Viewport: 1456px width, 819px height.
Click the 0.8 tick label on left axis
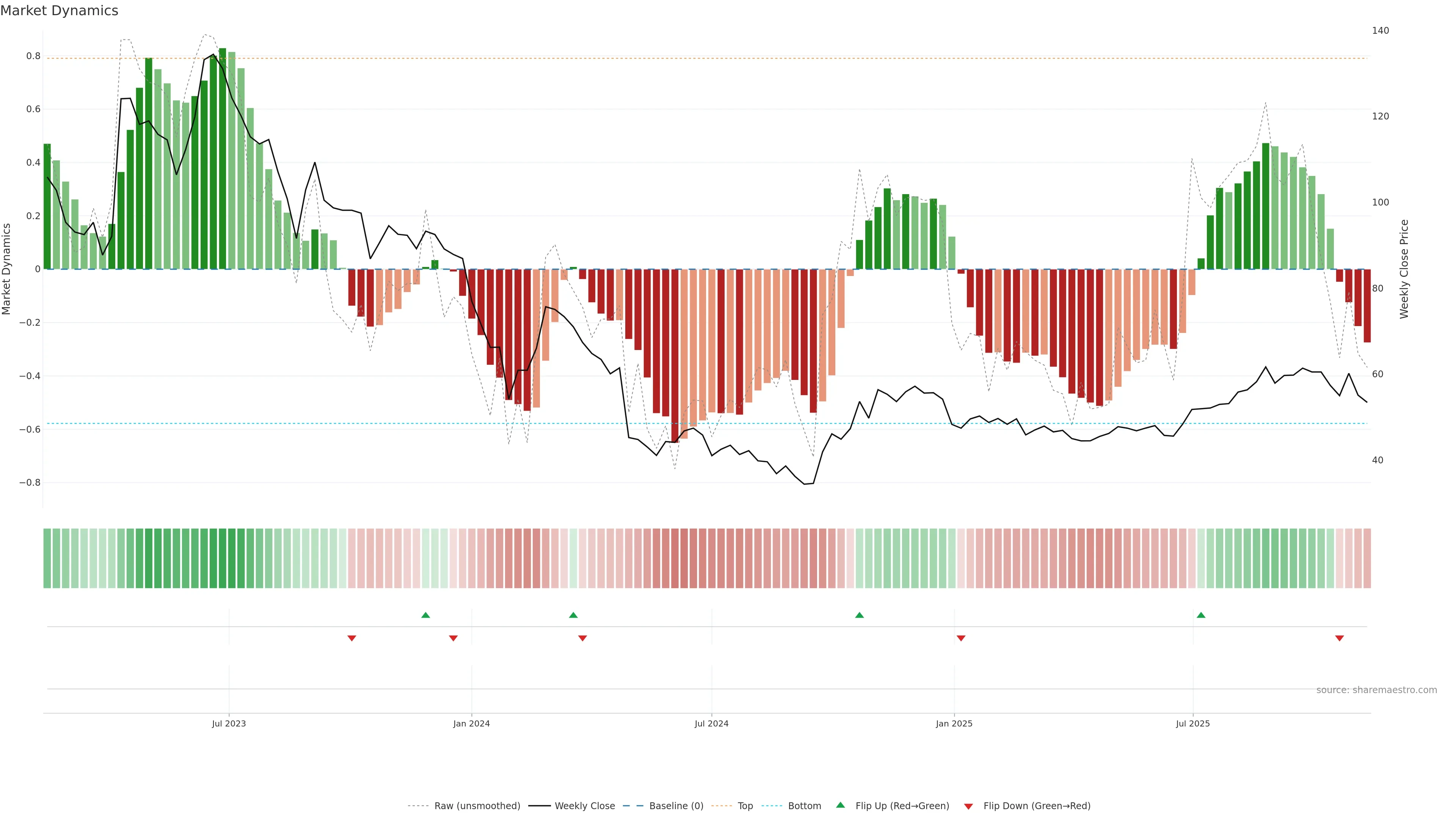33,56
